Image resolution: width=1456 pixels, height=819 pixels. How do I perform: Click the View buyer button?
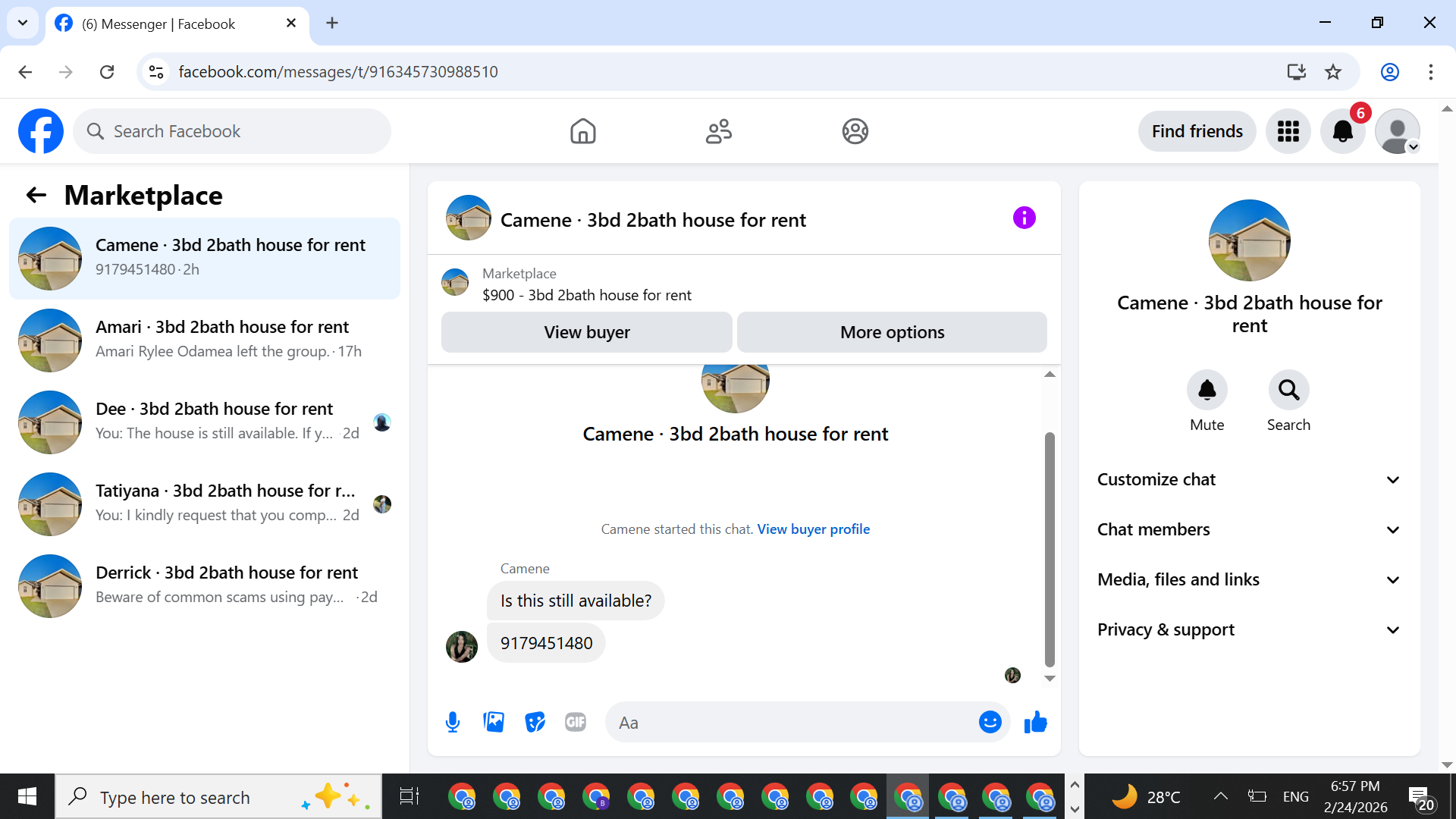586,332
